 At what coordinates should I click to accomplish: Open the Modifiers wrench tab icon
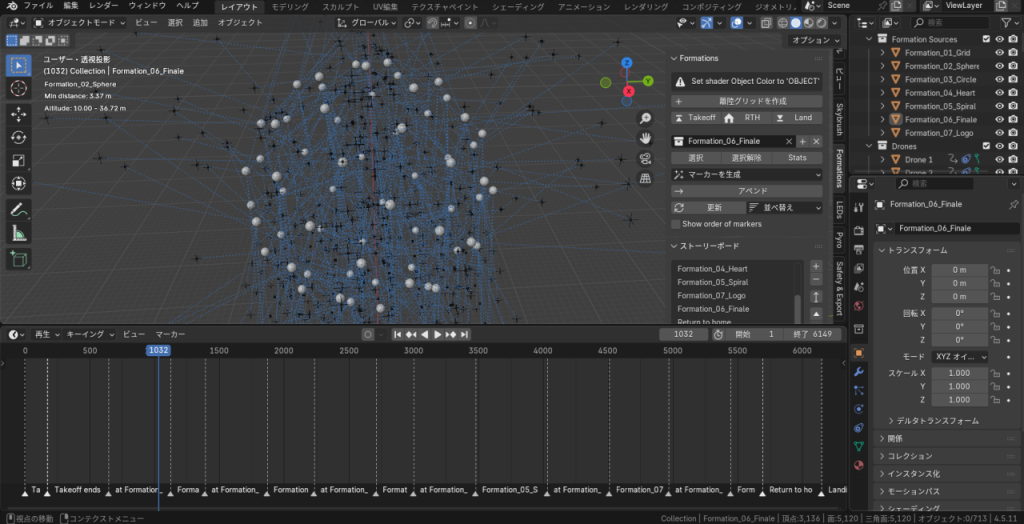(859, 371)
